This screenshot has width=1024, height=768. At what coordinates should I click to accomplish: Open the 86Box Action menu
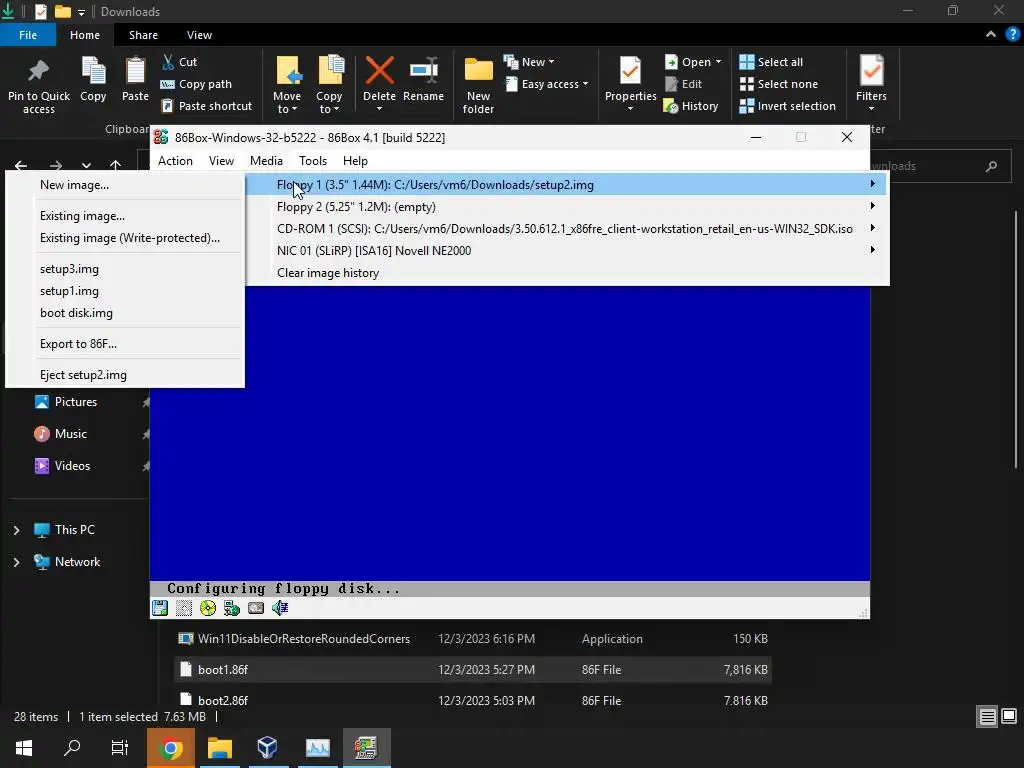pyautogui.click(x=175, y=161)
